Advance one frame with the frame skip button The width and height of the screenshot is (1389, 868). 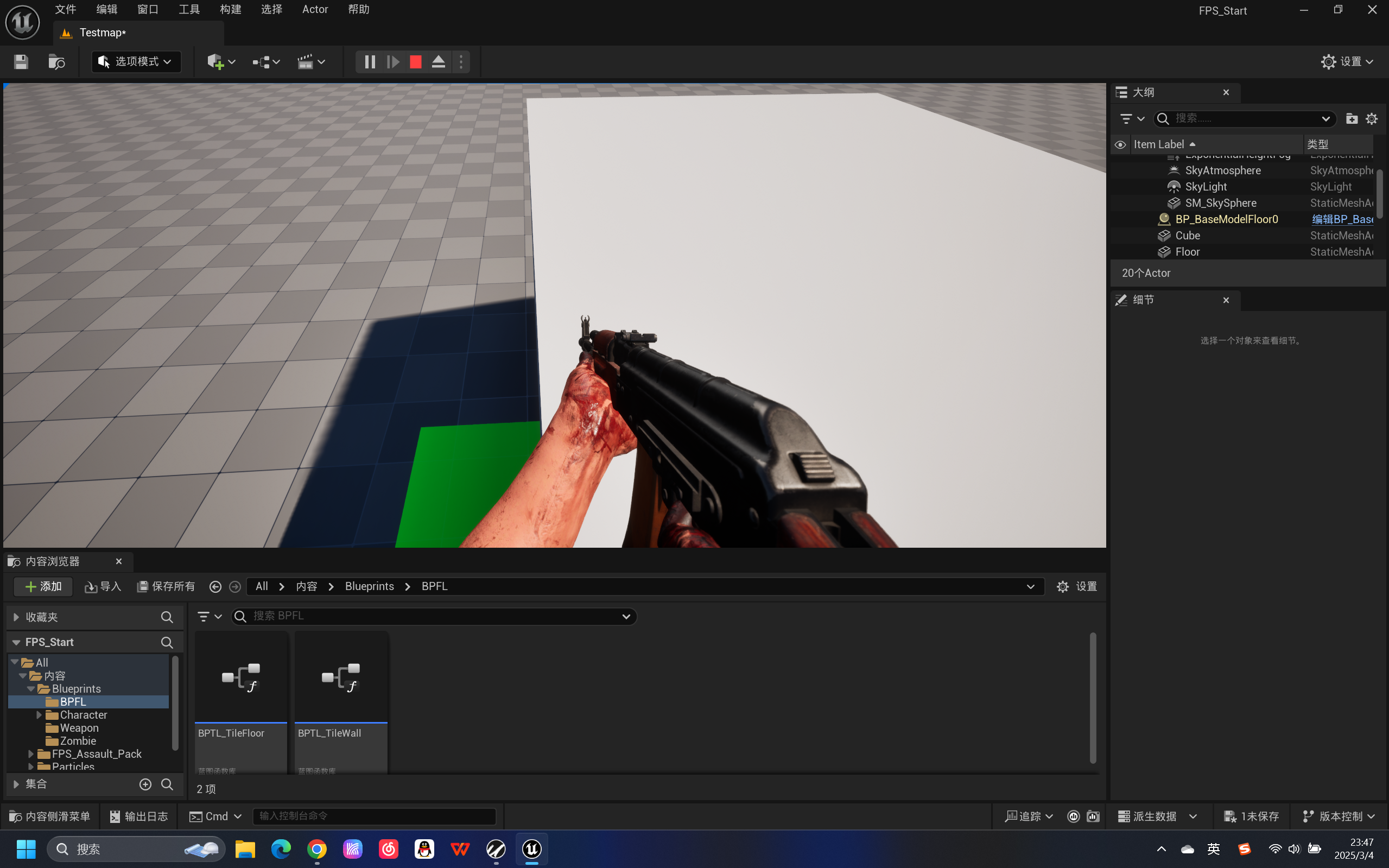pyautogui.click(x=392, y=61)
